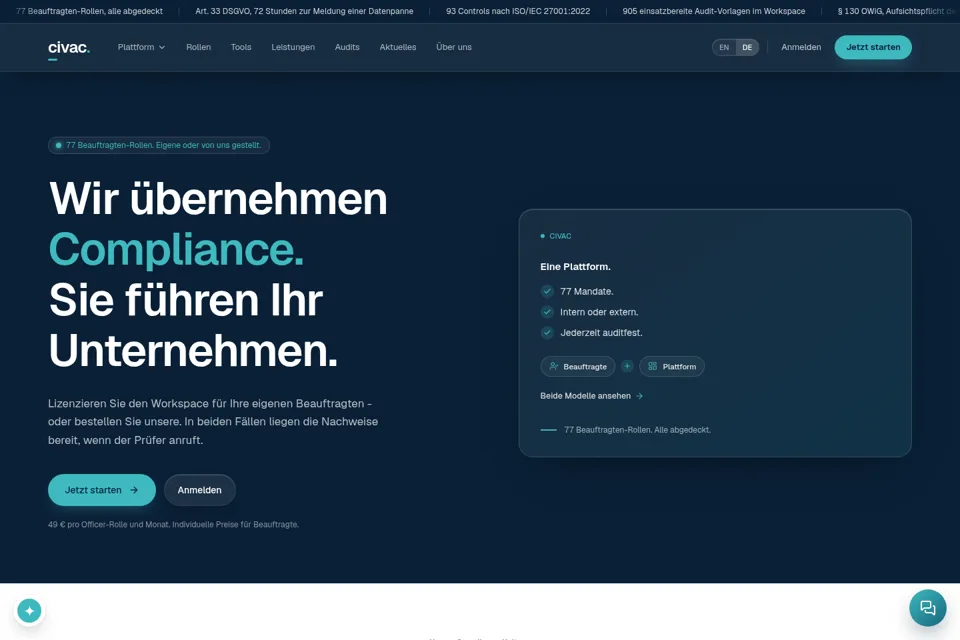Viewport: 960px width, 640px height.
Task: Click the checkmark beside 77 Mandate
Action: (547, 292)
